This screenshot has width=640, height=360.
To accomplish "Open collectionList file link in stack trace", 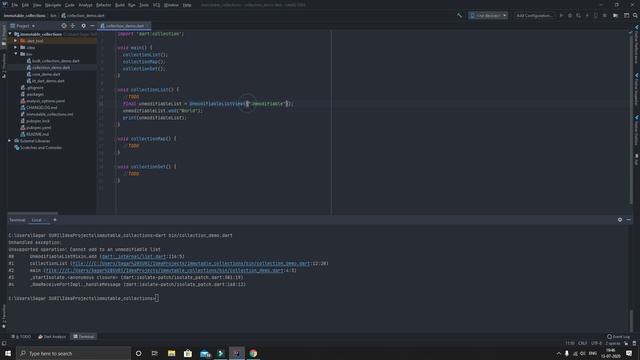I will [x=191, y=263].
